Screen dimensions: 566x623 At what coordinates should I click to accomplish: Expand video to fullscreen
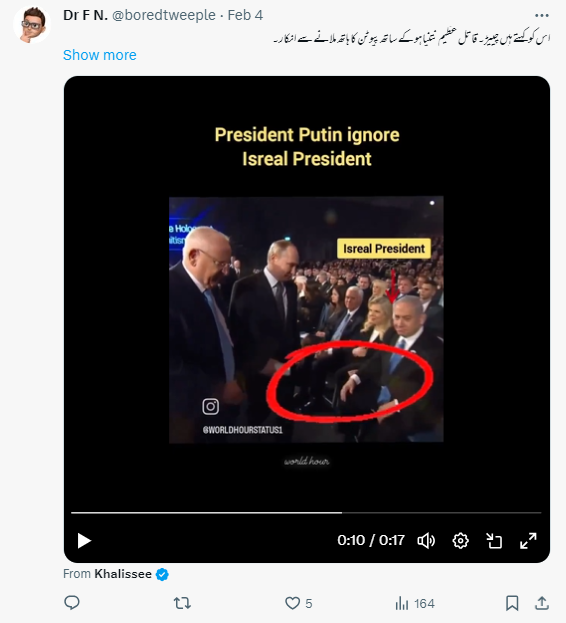tap(528, 541)
